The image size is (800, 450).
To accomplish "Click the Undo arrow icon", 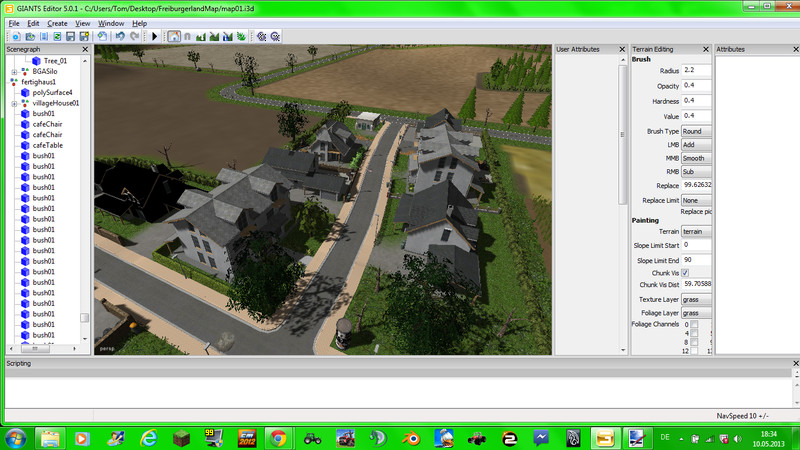I will point(120,36).
